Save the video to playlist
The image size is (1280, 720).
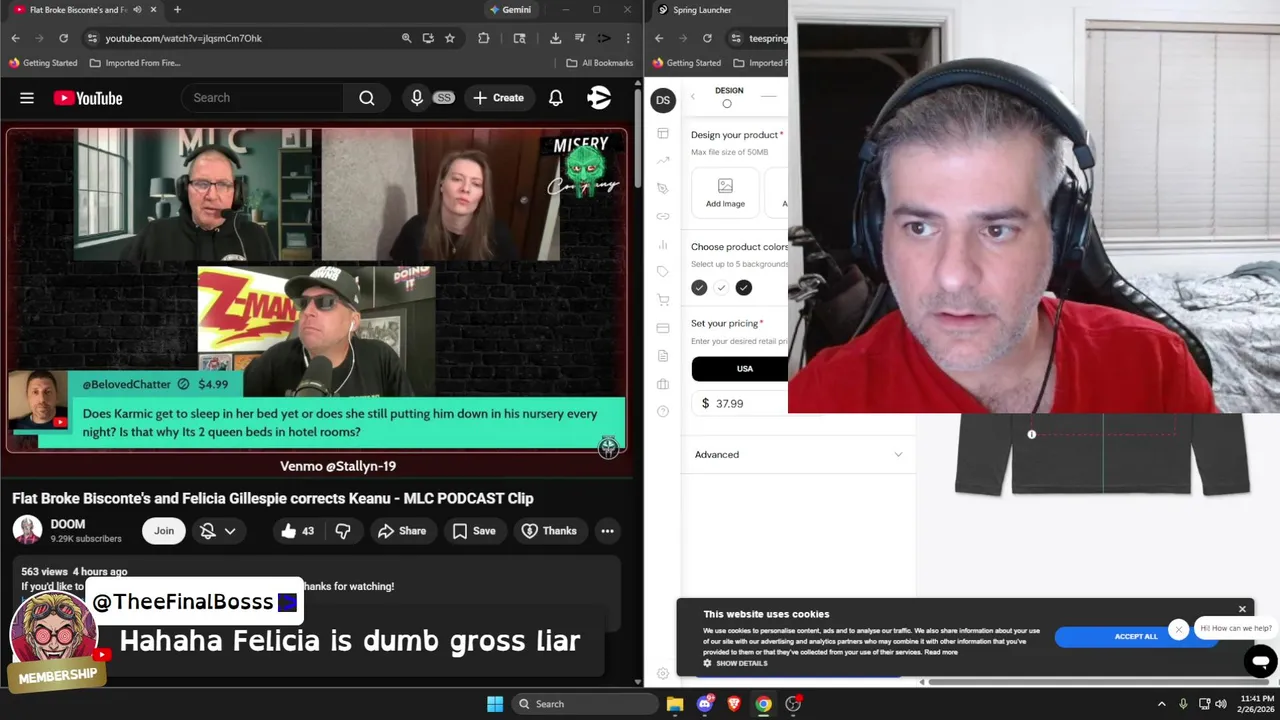pyautogui.click(x=474, y=531)
